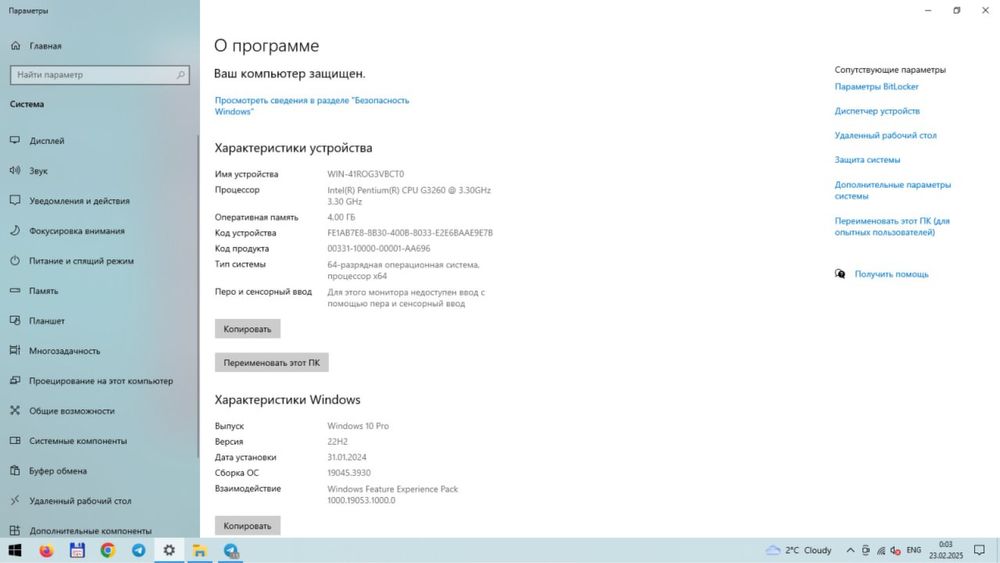Image resolution: width=1000 pixels, height=563 pixels.
Task: Open the Удаленный рабочий стол link on right
Action: point(886,135)
